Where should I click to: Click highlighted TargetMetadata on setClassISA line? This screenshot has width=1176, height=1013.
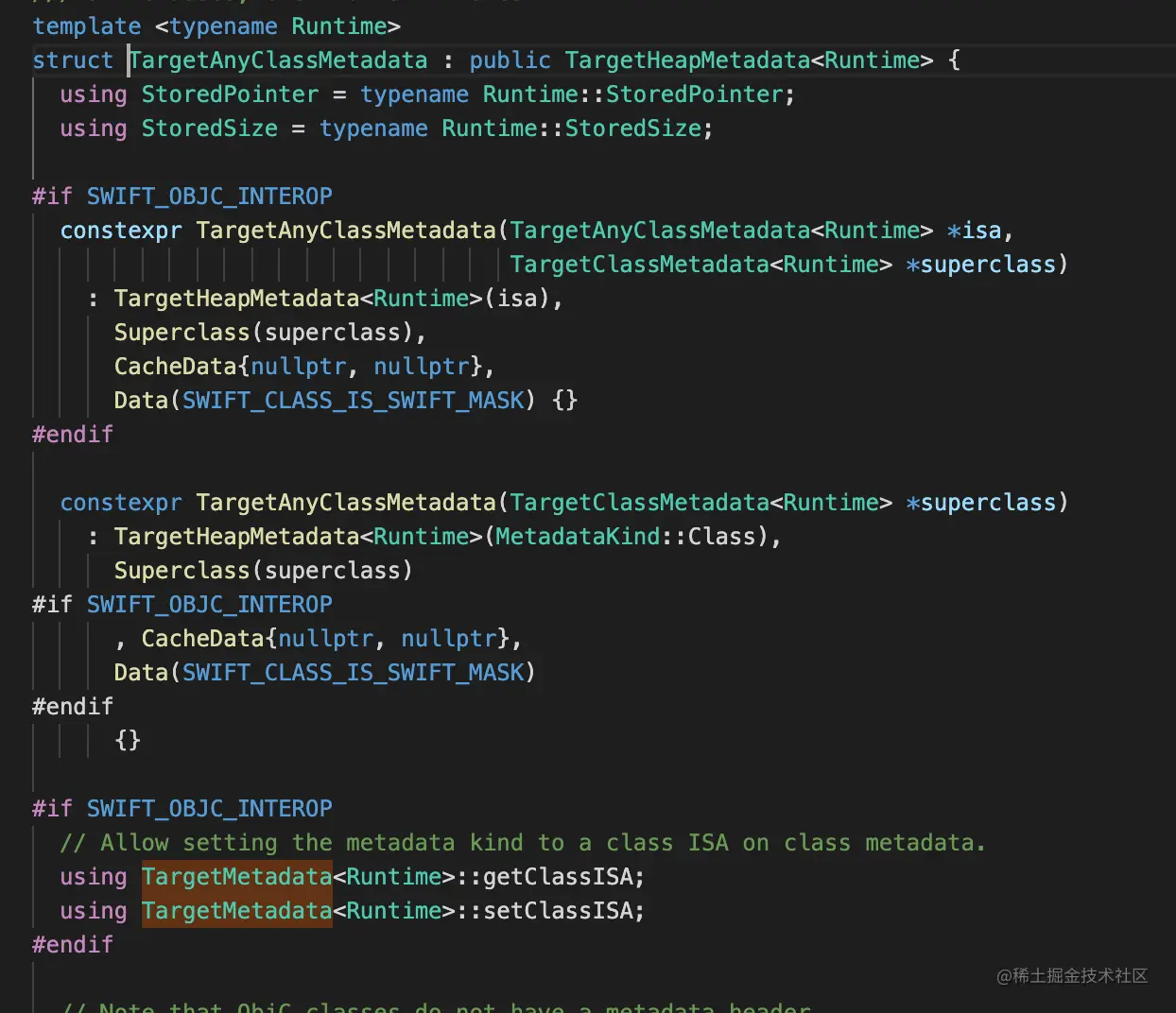(237, 911)
